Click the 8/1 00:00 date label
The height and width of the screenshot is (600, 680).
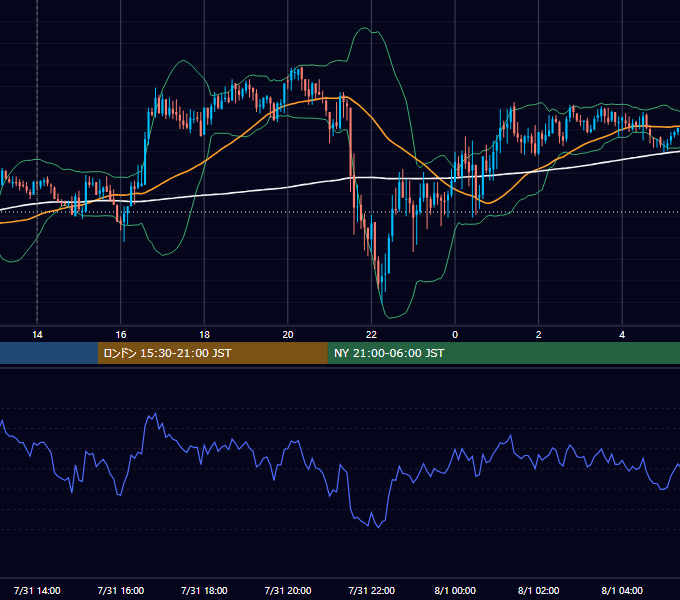(455, 590)
